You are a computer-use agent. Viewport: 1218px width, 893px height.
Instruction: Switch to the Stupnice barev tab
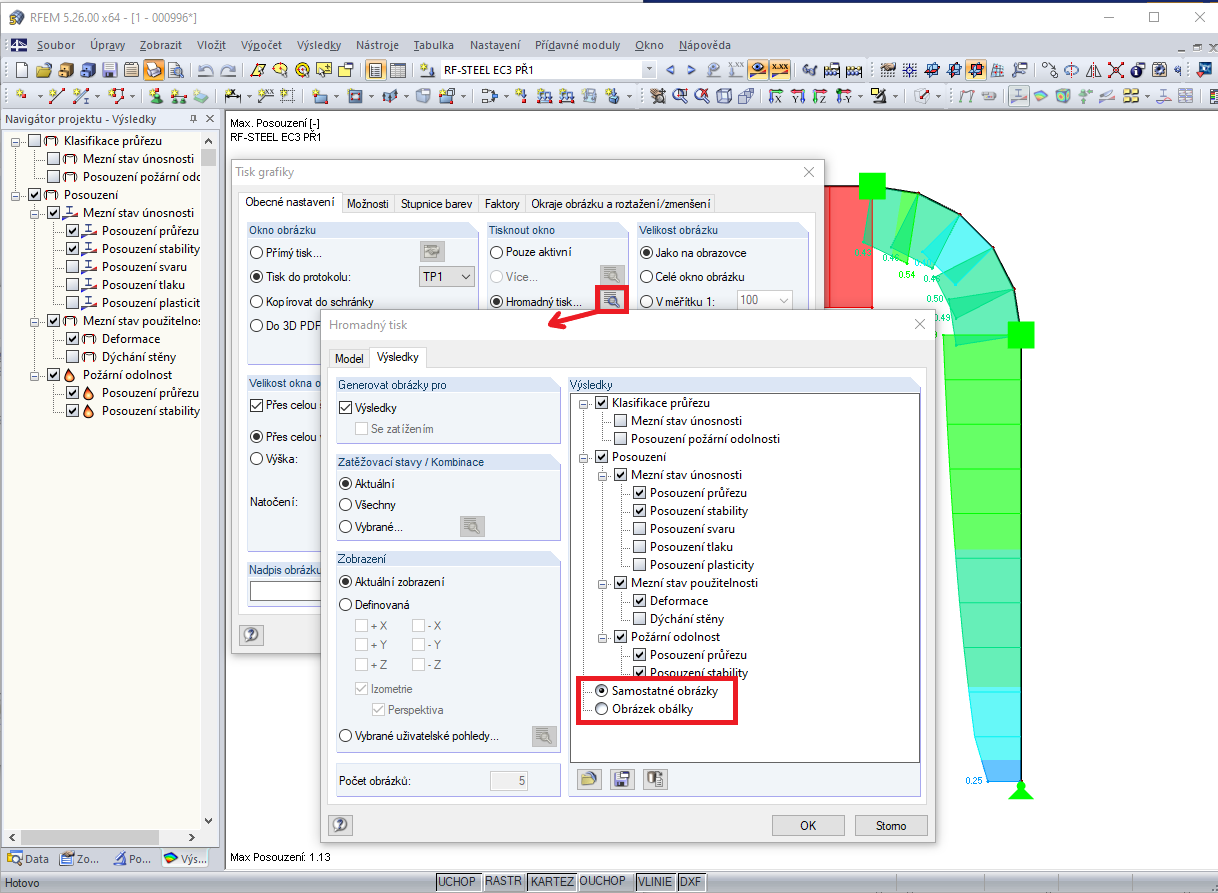[436, 203]
